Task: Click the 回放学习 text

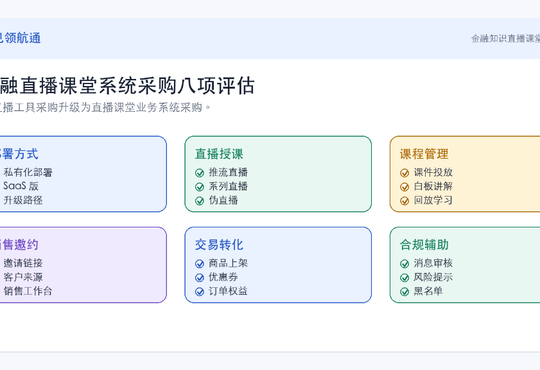Action: [433, 200]
